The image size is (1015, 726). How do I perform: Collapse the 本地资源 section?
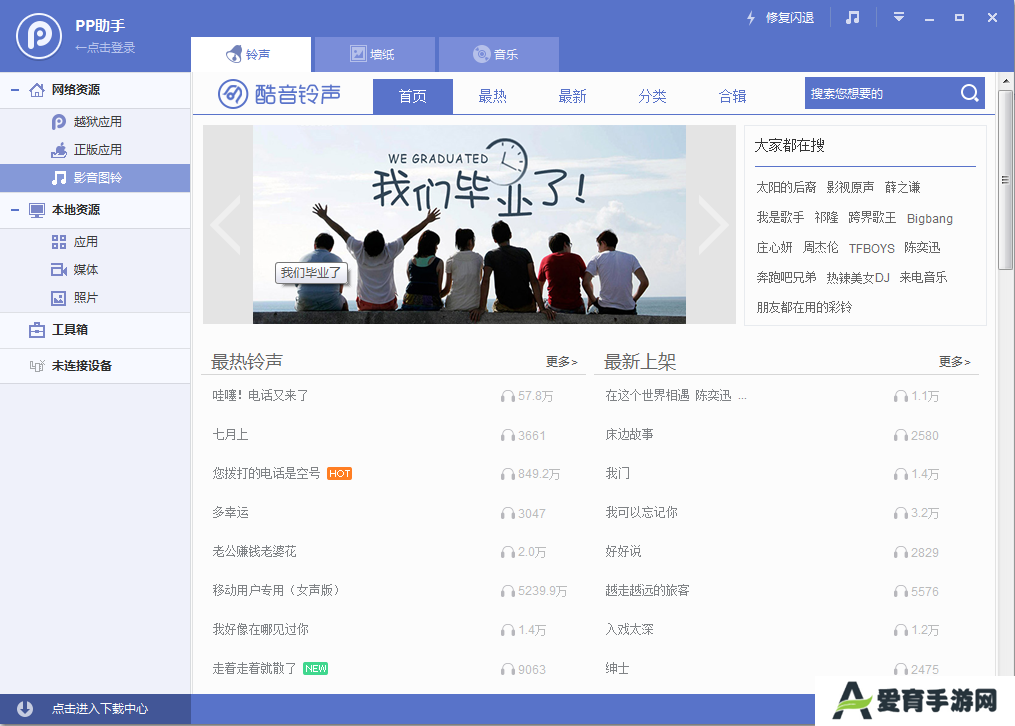[15, 210]
